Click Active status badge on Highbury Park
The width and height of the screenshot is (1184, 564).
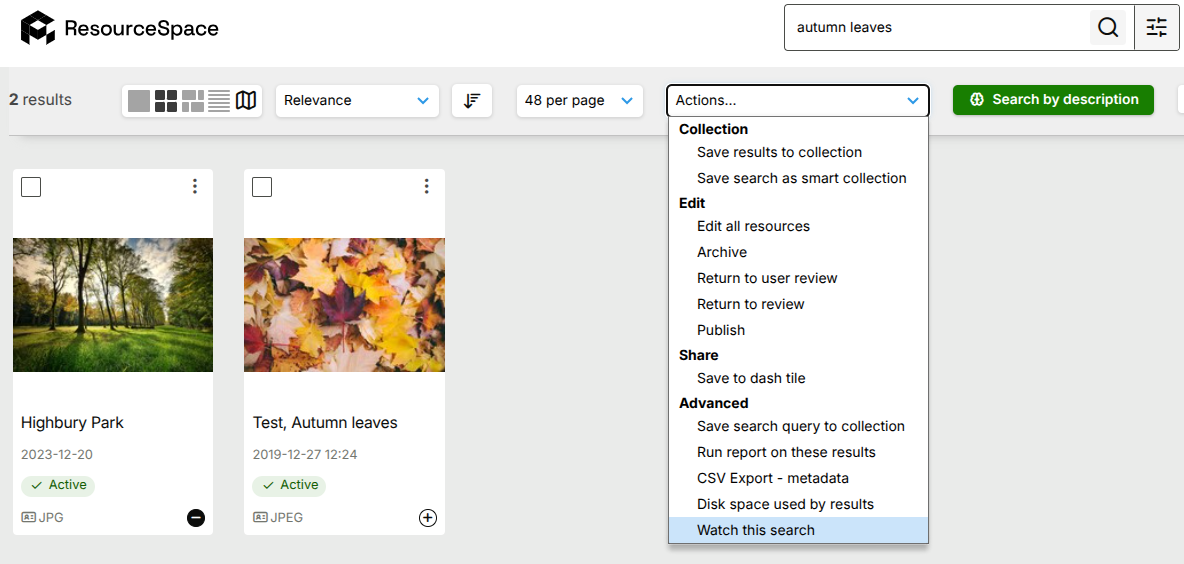point(58,485)
